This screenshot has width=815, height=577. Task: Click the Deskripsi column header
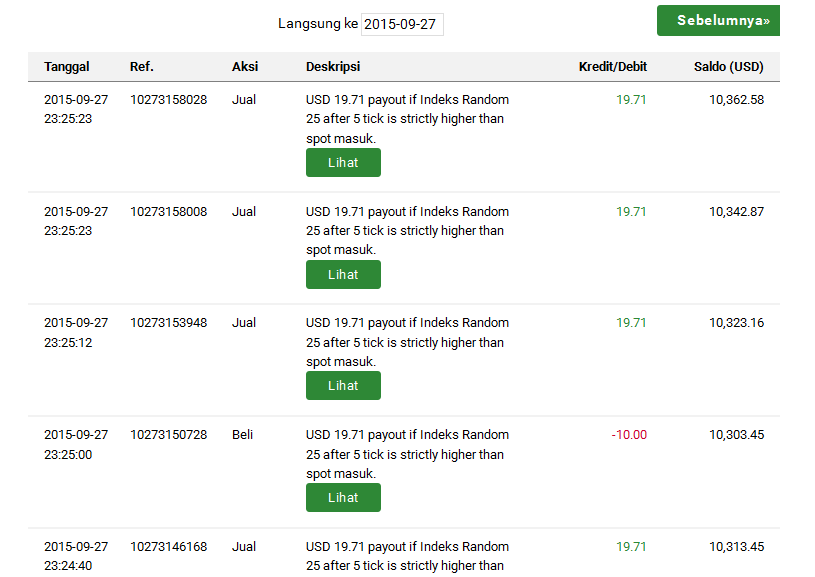click(333, 67)
